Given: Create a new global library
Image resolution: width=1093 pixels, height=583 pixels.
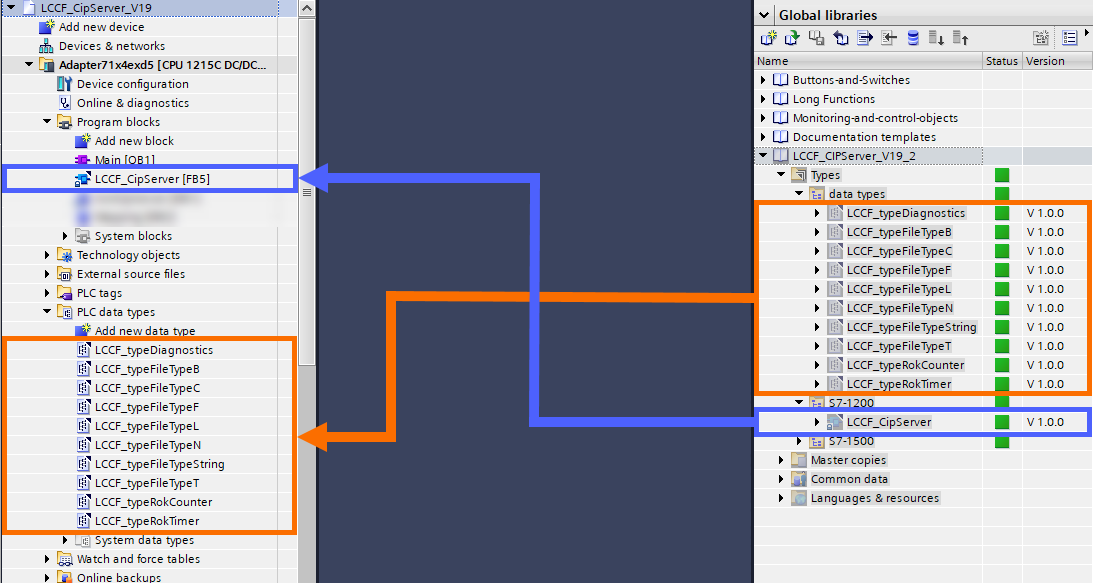Looking at the screenshot, I should point(768,38).
